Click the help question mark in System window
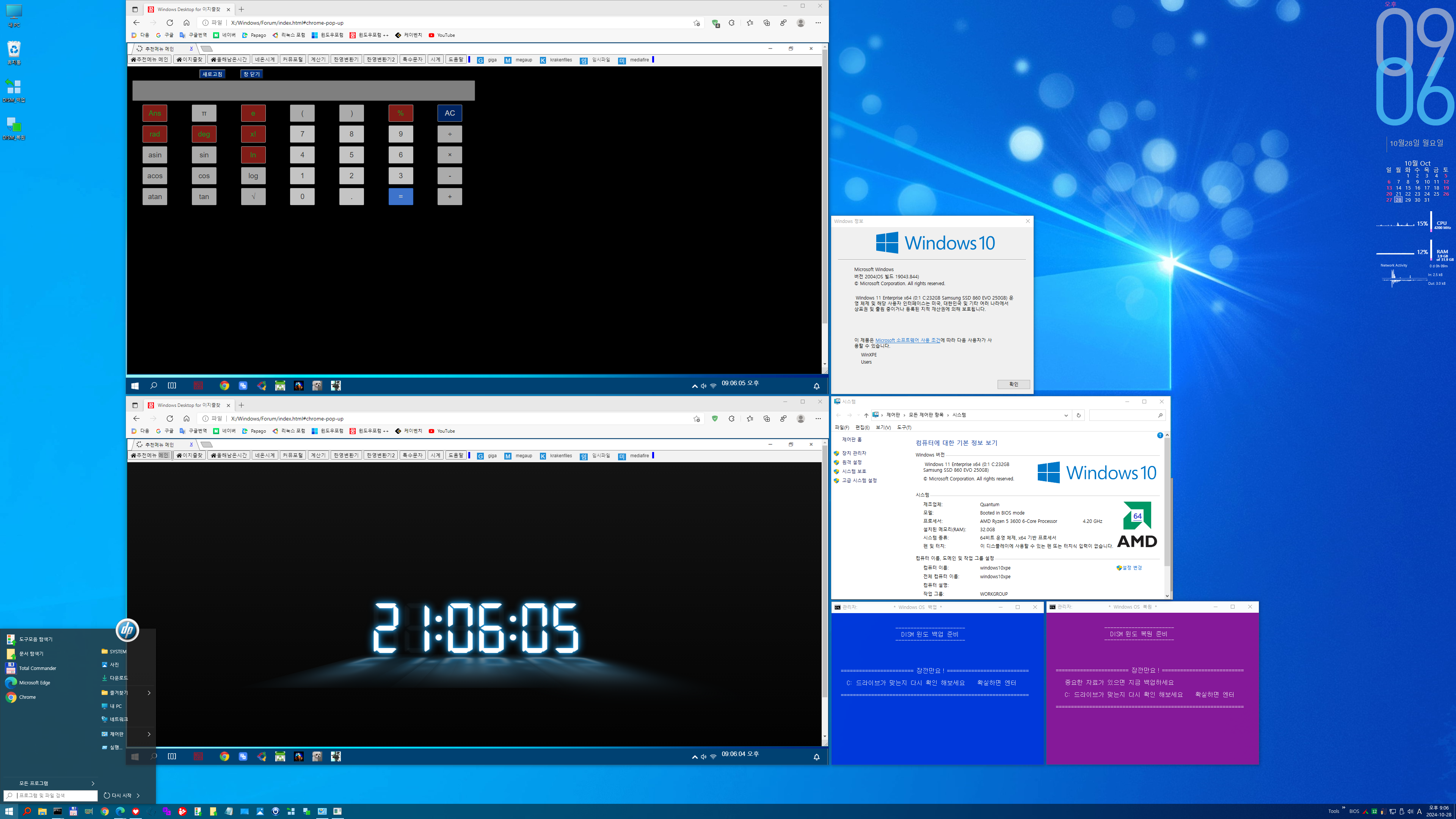Screen dimensions: 1456x819 click(1160, 435)
